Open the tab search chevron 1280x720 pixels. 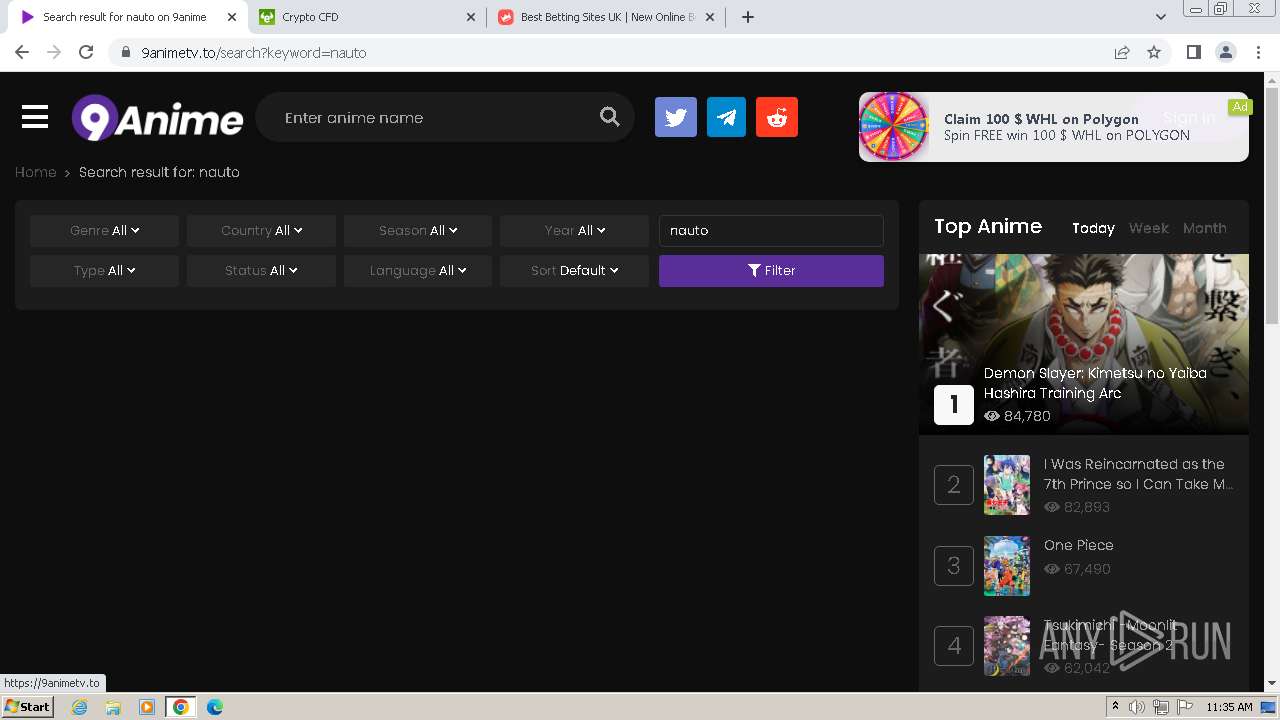tap(1160, 17)
